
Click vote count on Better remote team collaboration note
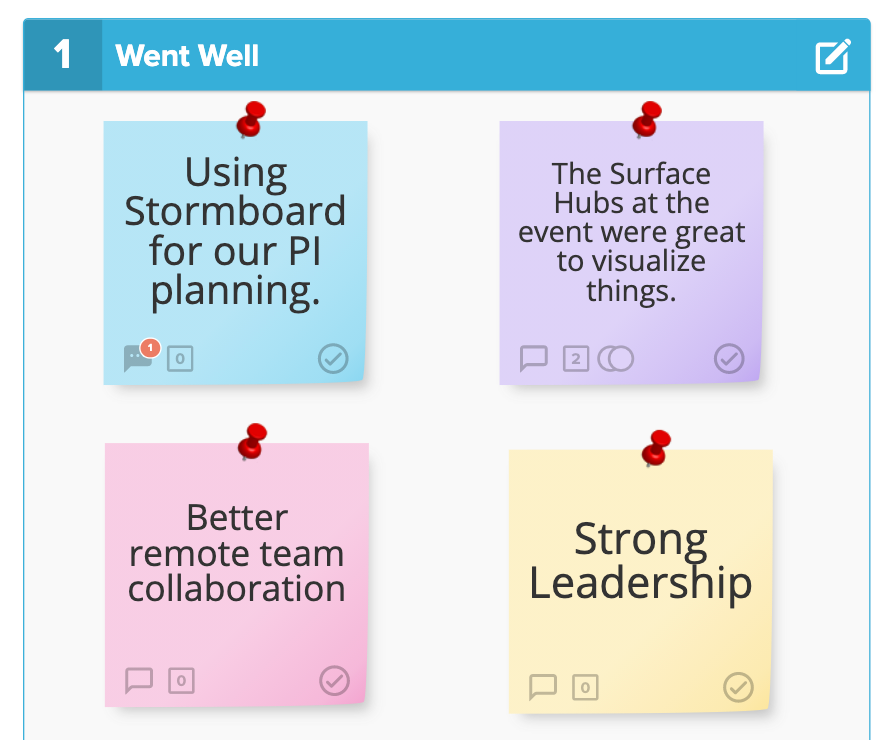(x=181, y=681)
